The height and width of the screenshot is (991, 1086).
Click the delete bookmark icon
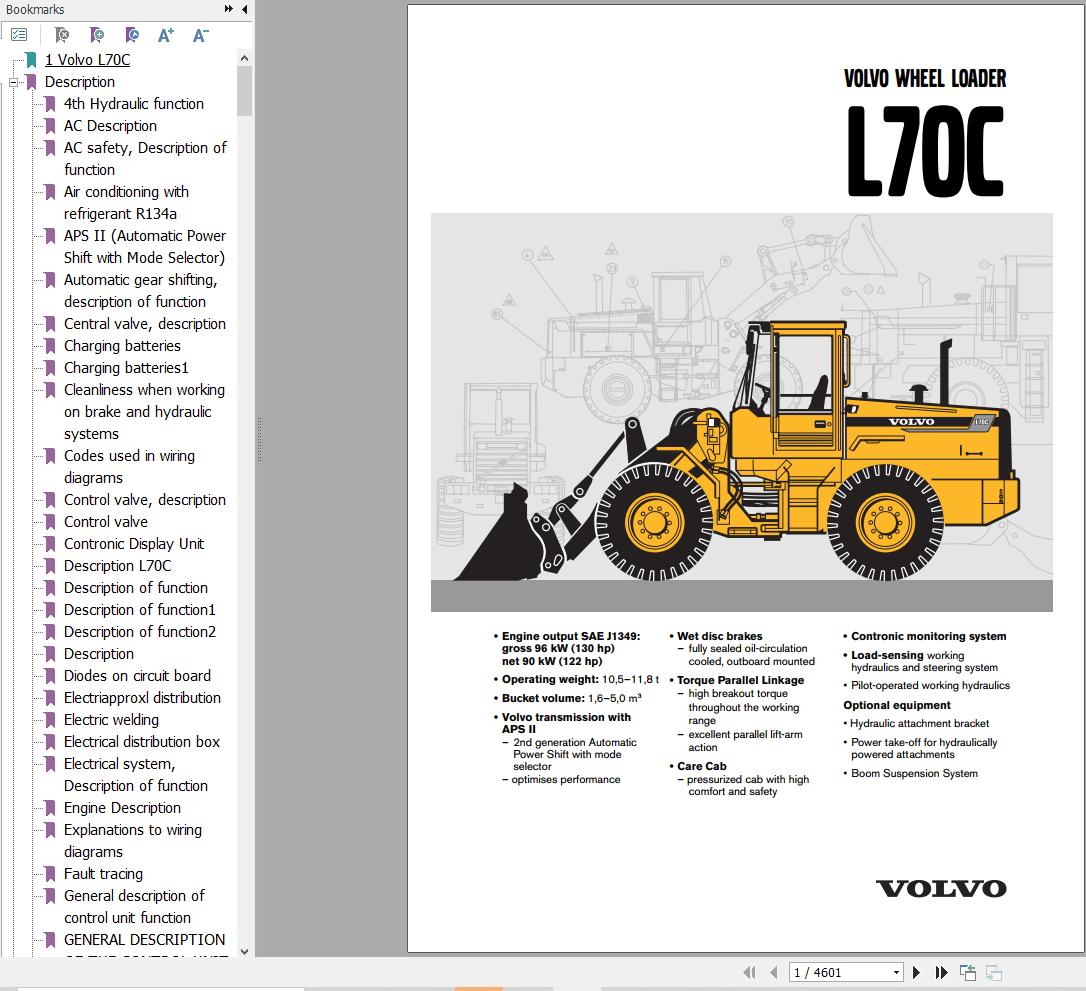tap(62, 35)
